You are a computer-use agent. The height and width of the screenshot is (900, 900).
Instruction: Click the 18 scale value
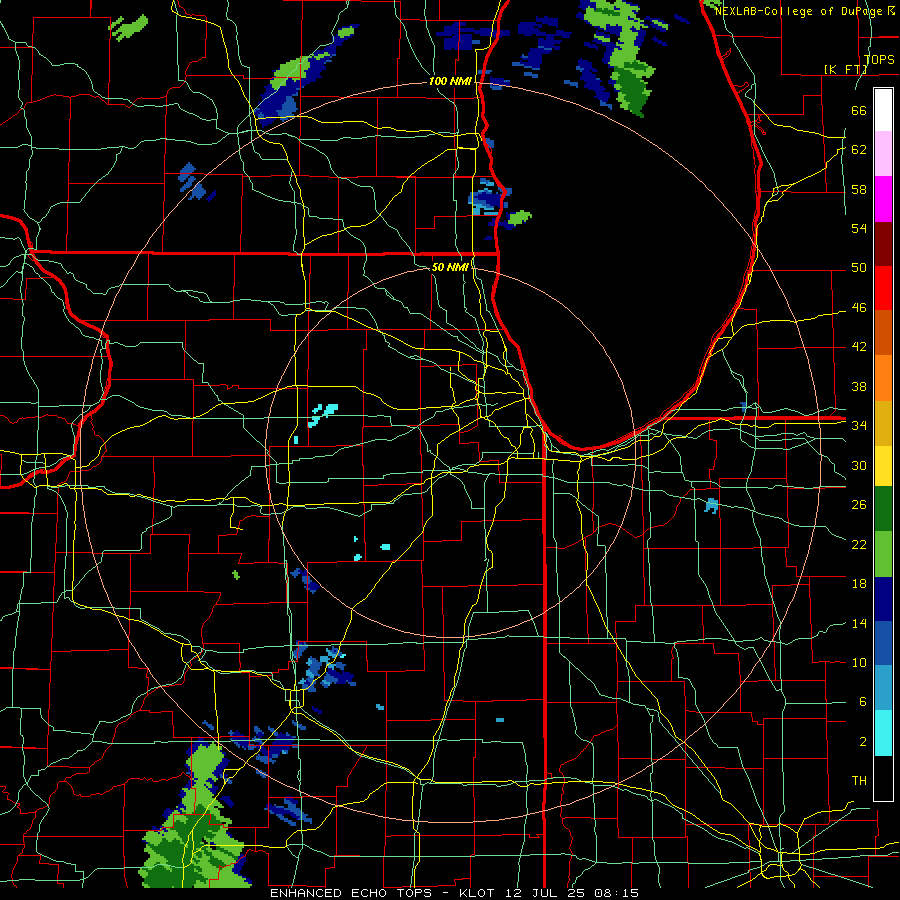(x=859, y=584)
